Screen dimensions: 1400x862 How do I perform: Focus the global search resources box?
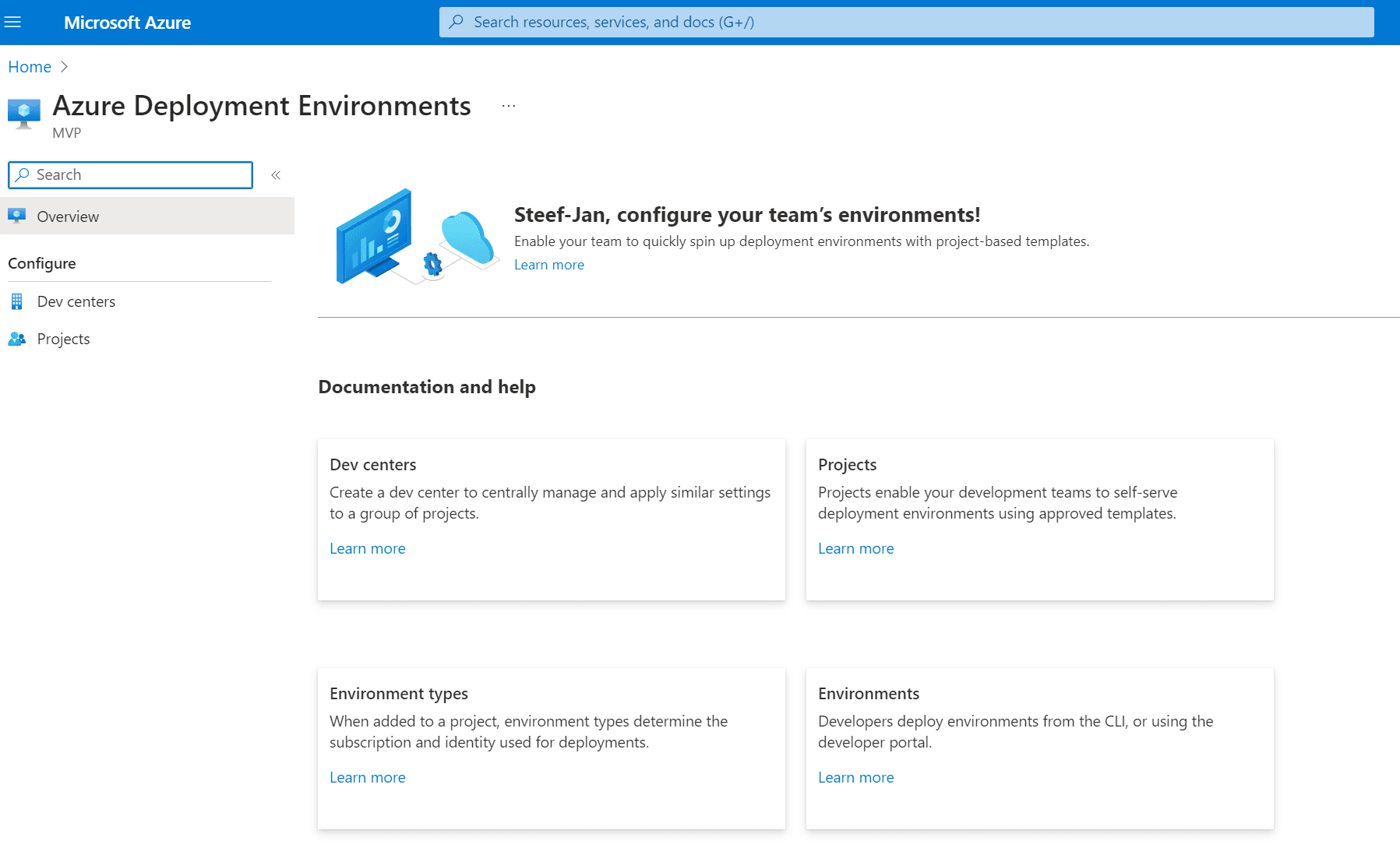[x=906, y=22]
